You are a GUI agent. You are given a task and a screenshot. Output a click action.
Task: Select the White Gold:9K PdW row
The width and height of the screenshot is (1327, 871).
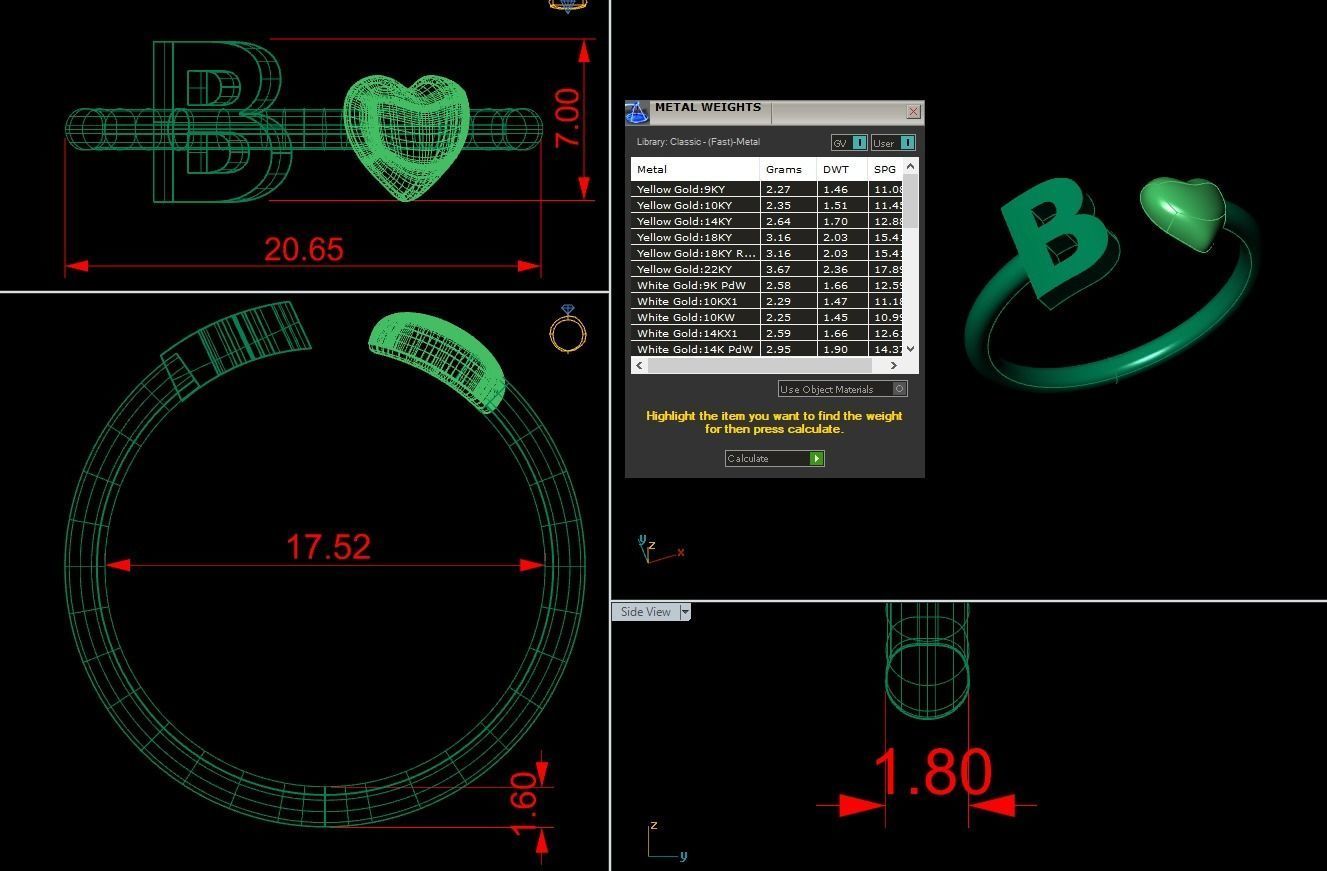coord(767,285)
